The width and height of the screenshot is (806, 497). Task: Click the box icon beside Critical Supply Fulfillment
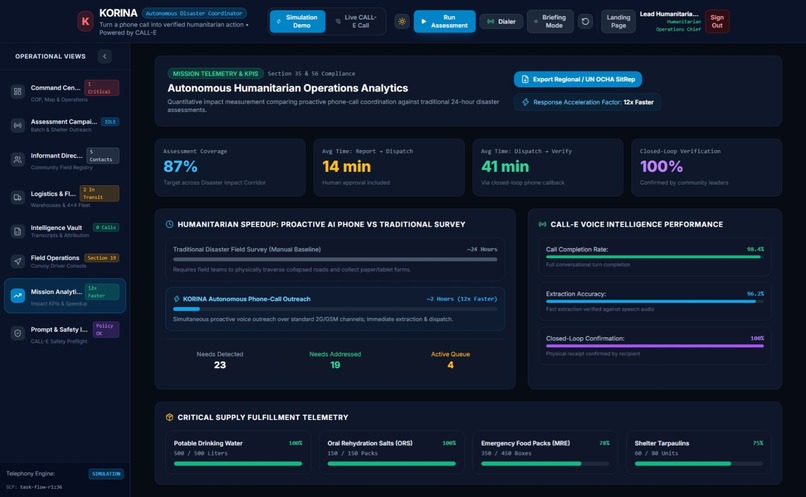[x=169, y=417]
